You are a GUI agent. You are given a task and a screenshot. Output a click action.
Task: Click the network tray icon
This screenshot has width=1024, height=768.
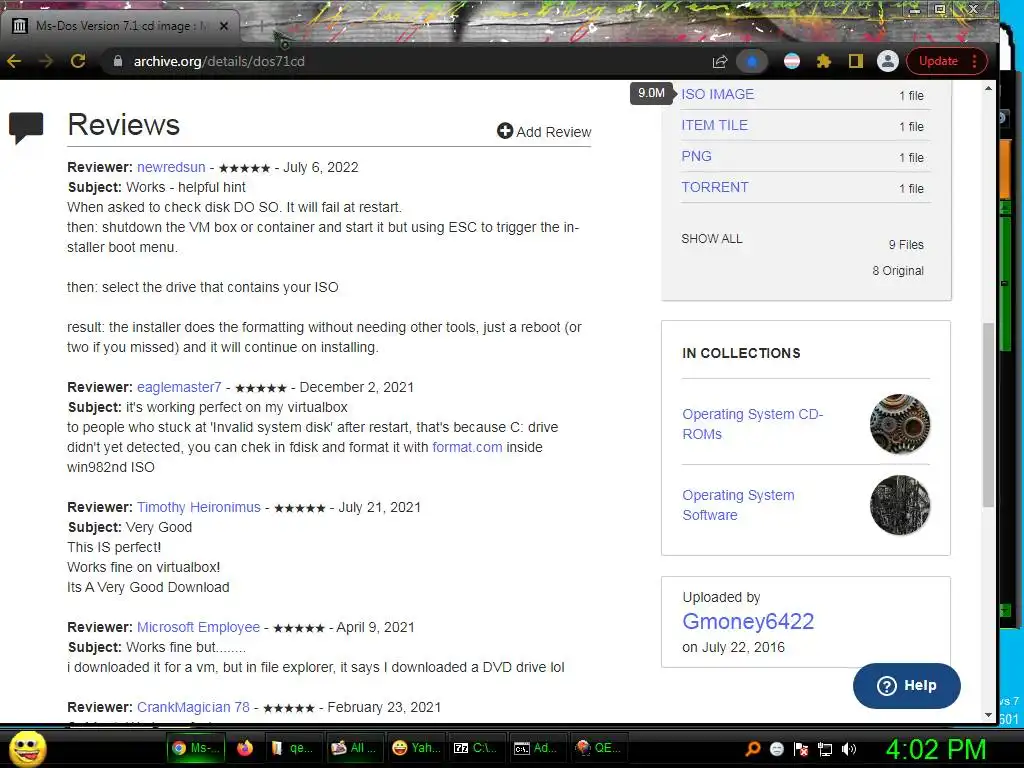point(825,749)
